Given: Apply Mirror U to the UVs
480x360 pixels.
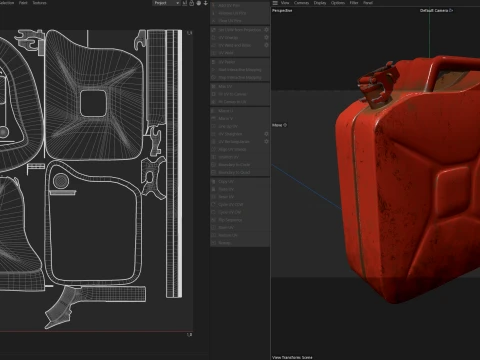Looking at the screenshot, I should (240, 111).
